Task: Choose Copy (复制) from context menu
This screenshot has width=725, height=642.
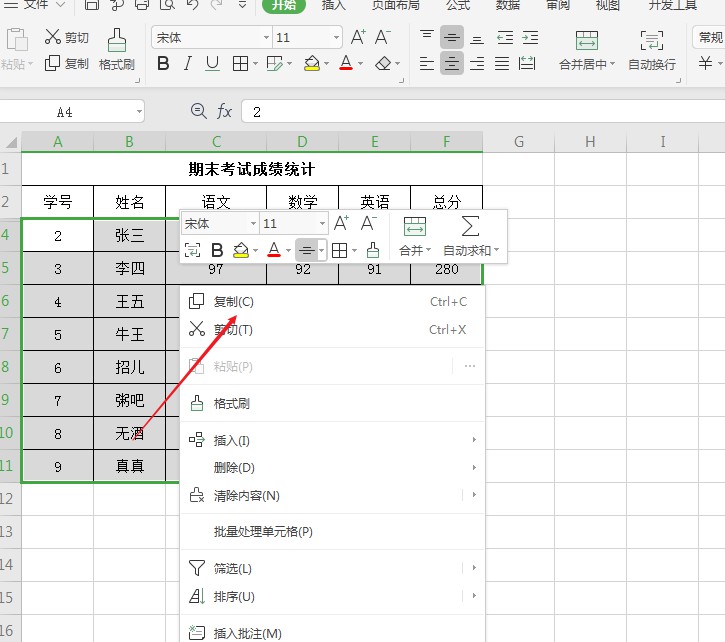Action: coord(332,302)
